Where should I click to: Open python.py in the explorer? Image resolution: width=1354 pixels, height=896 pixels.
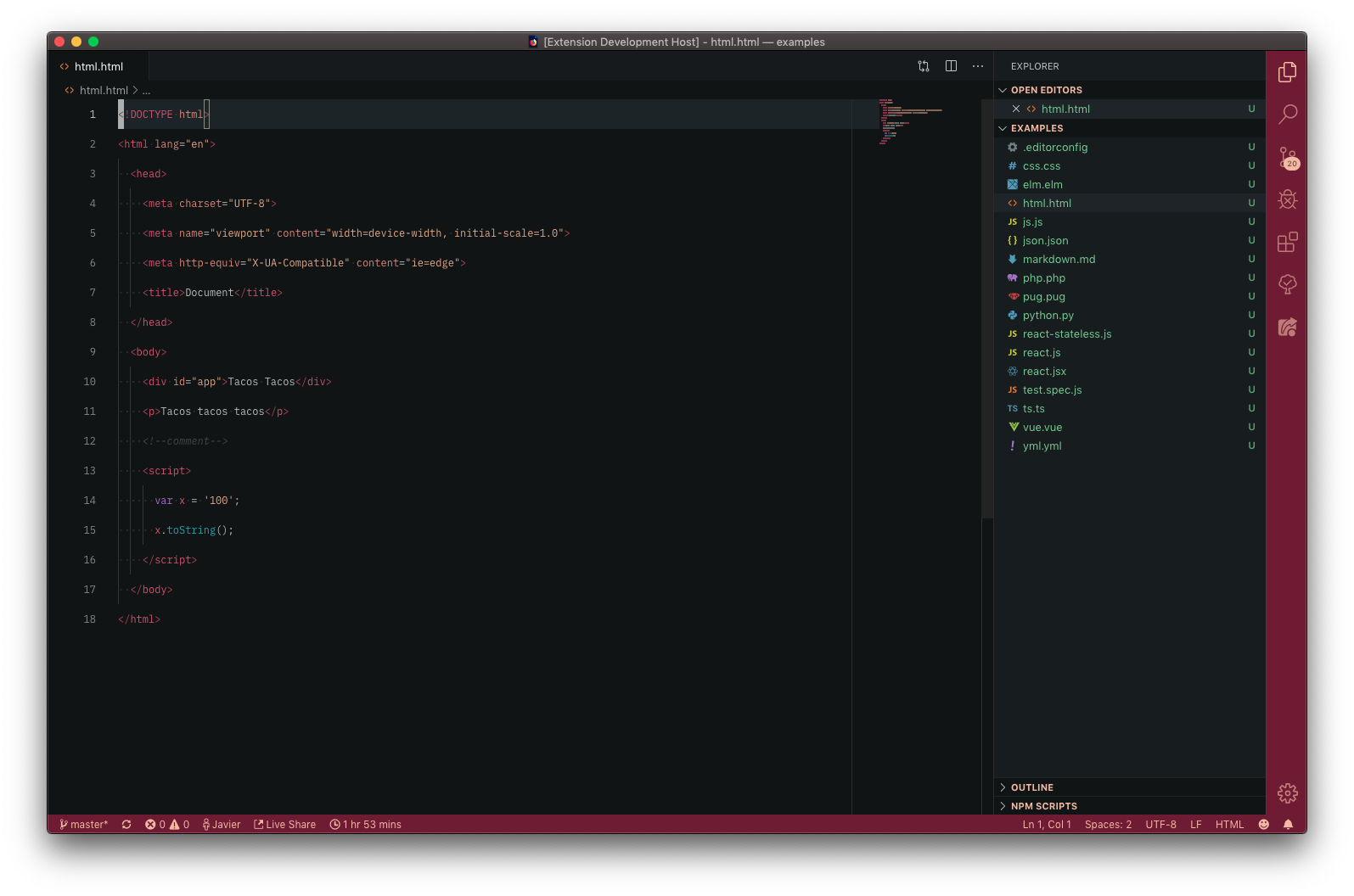1129,315
